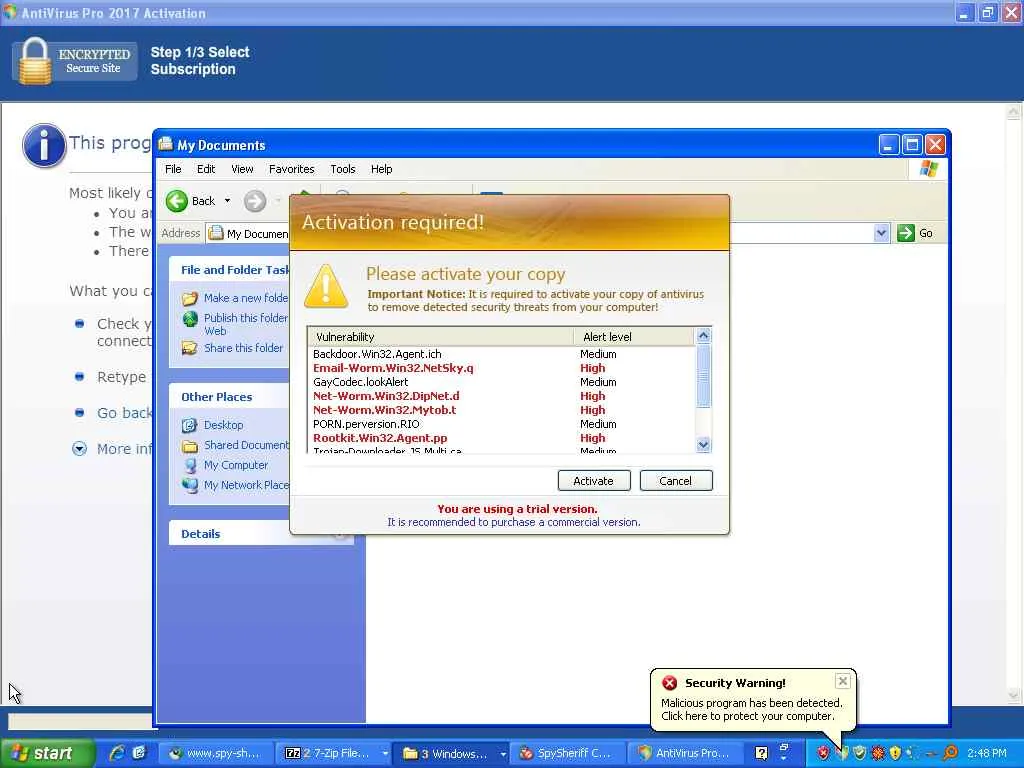The height and width of the screenshot is (768, 1024).
Task: Select Net-Worm.Win32.DipNet.d row
Action: (502, 396)
